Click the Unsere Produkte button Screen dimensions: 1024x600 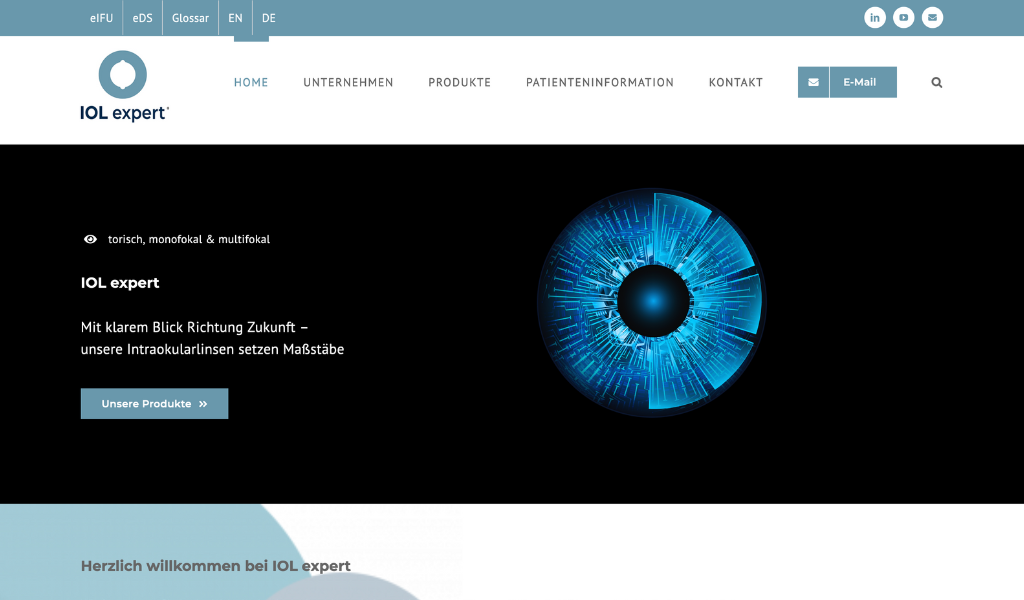point(154,403)
